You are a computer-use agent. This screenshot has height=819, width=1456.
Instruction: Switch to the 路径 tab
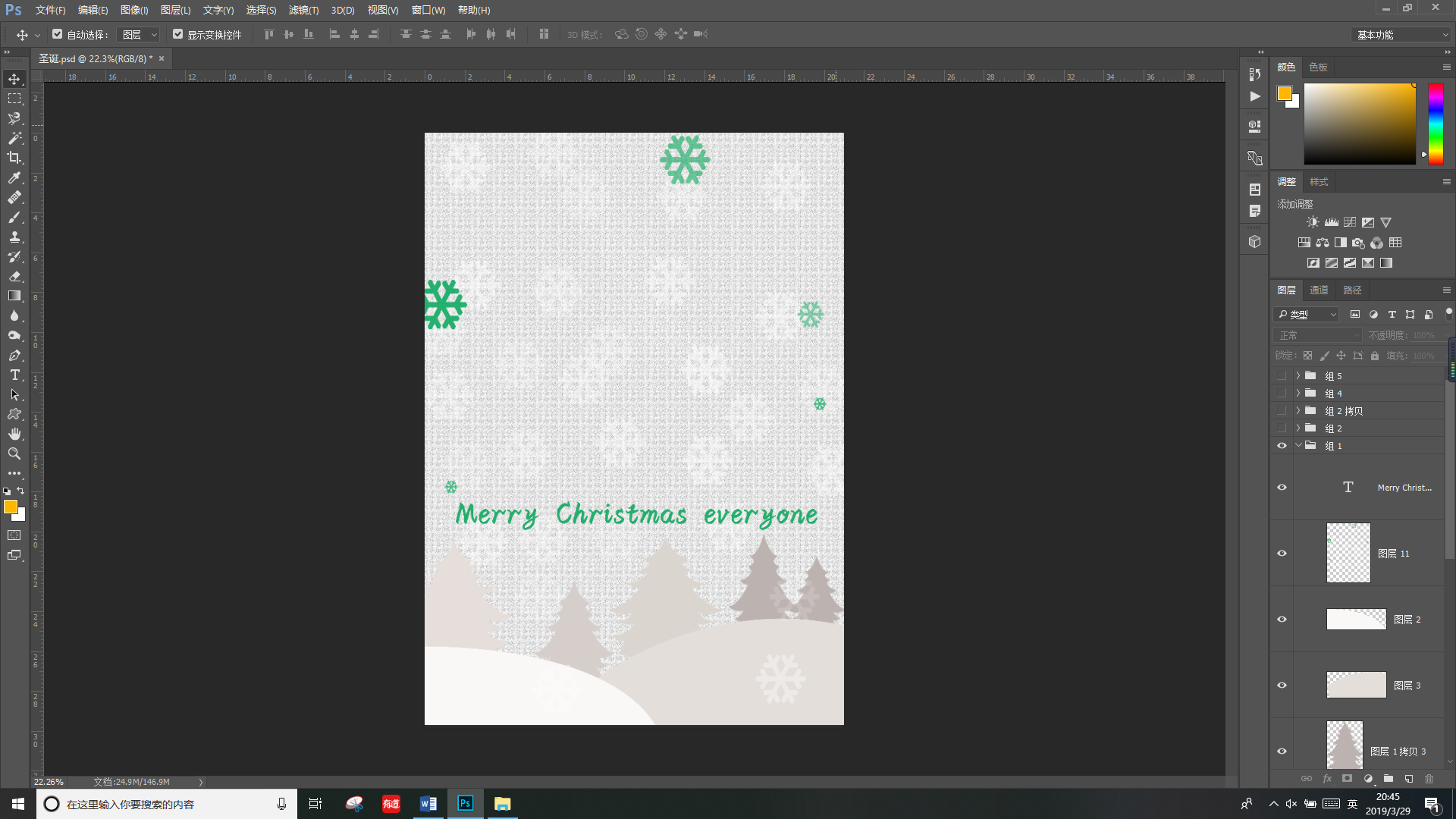[x=1352, y=290]
